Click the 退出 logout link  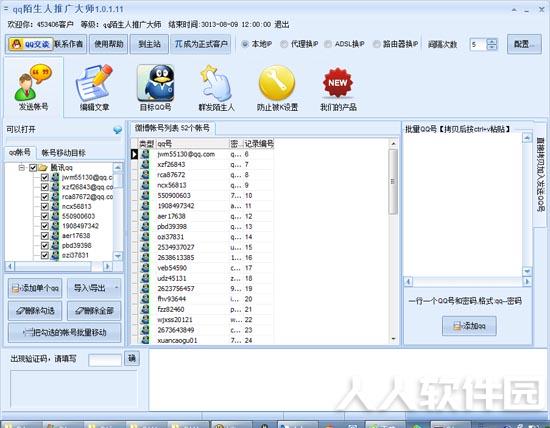[x=281, y=25]
